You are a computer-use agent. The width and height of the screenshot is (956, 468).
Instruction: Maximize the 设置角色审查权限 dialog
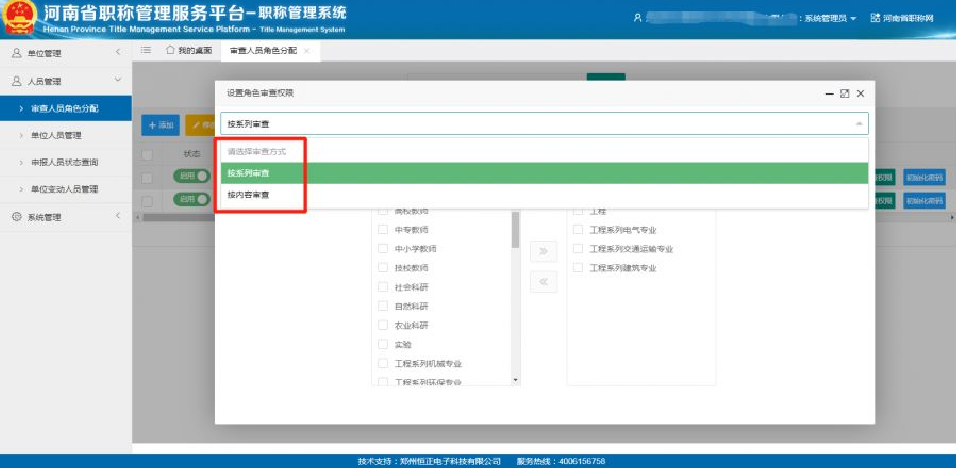[x=844, y=94]
